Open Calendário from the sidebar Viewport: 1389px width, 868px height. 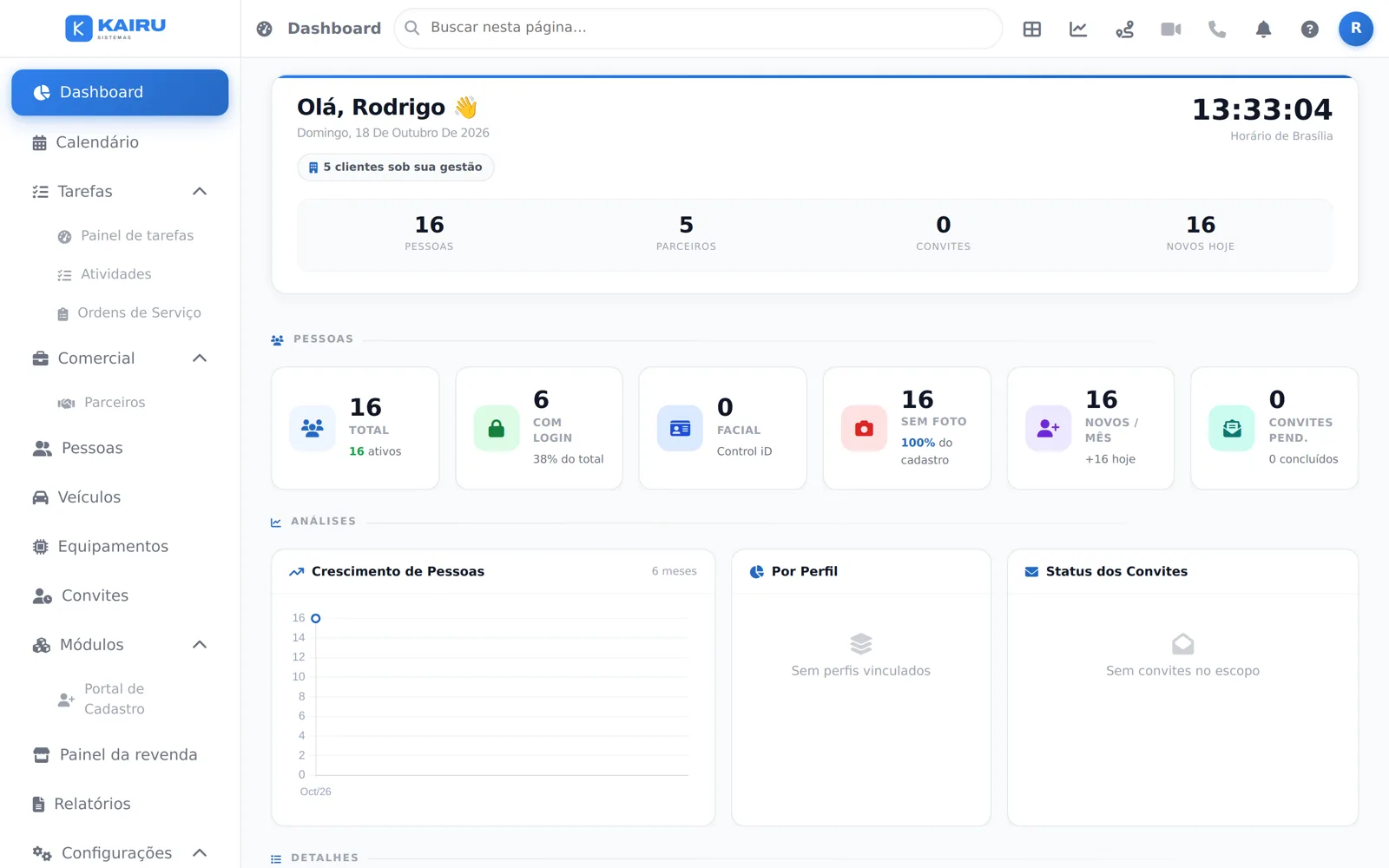click(x=120, y=142)
